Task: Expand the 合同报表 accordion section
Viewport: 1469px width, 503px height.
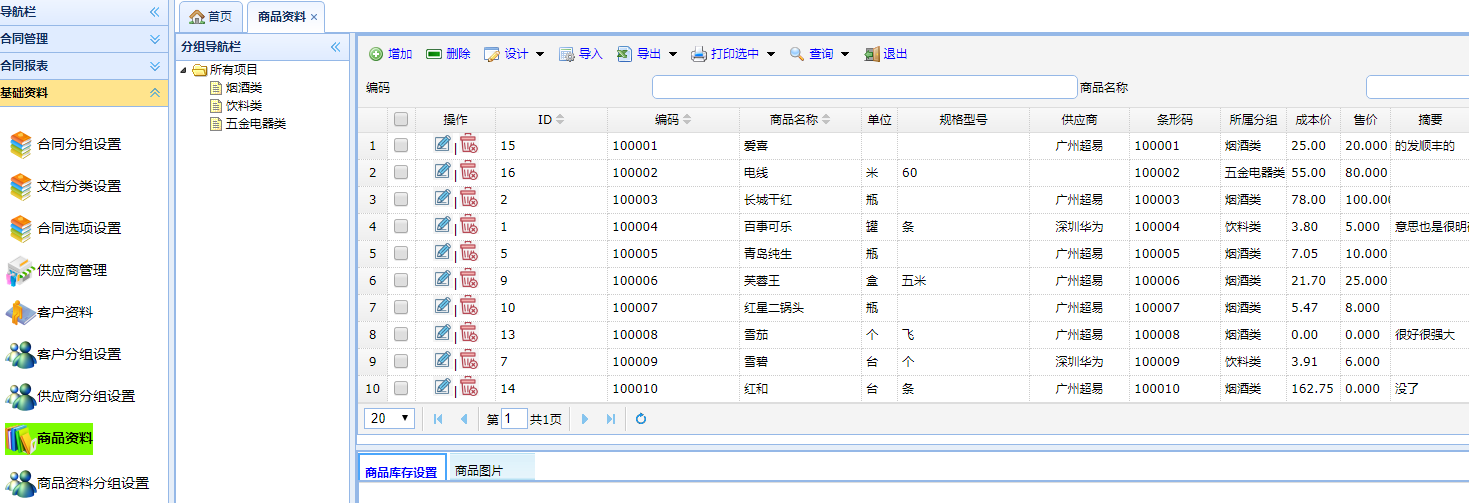Action: coord(154,66)
